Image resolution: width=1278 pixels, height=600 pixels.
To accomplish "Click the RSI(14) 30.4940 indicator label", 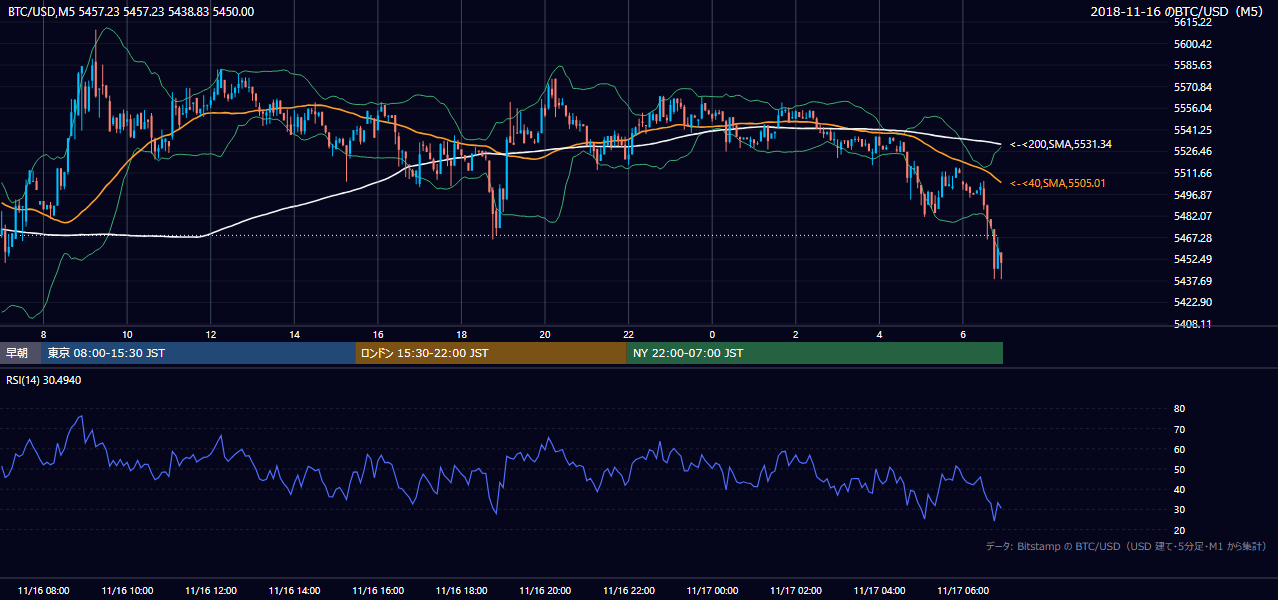I will click(x=45, y=380).
